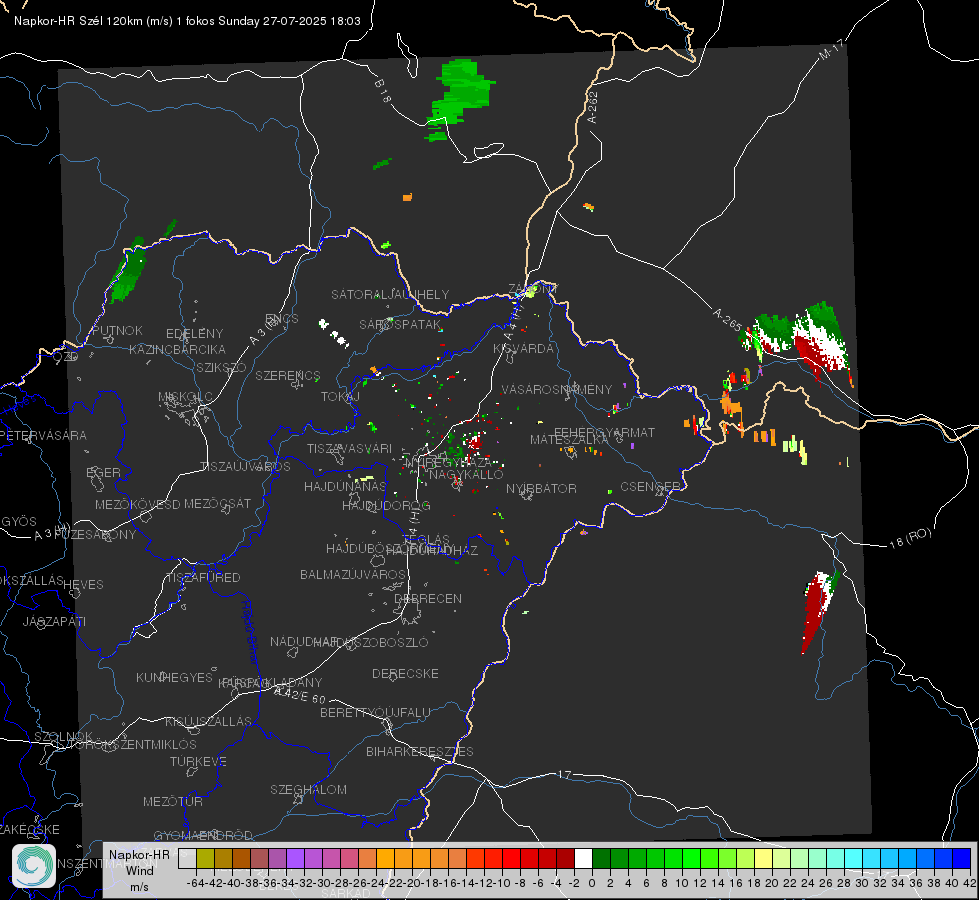Viewport: 979px width, 900px height.
Task: Click the legend value -64
Action: 196,883
